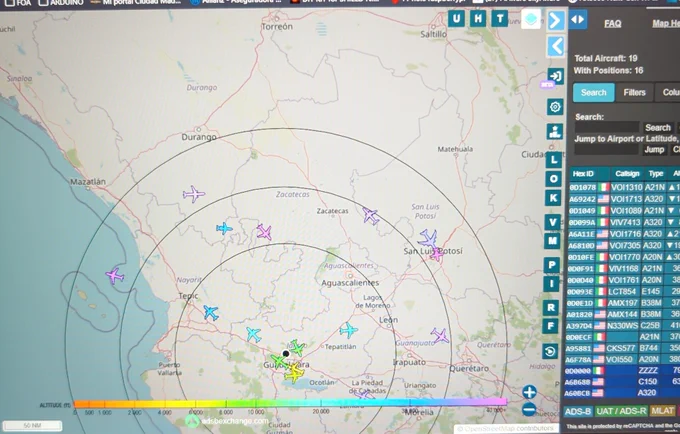Toggle the K map option button
This screenshot has height=434, width=680.
[x=553, y=198]
